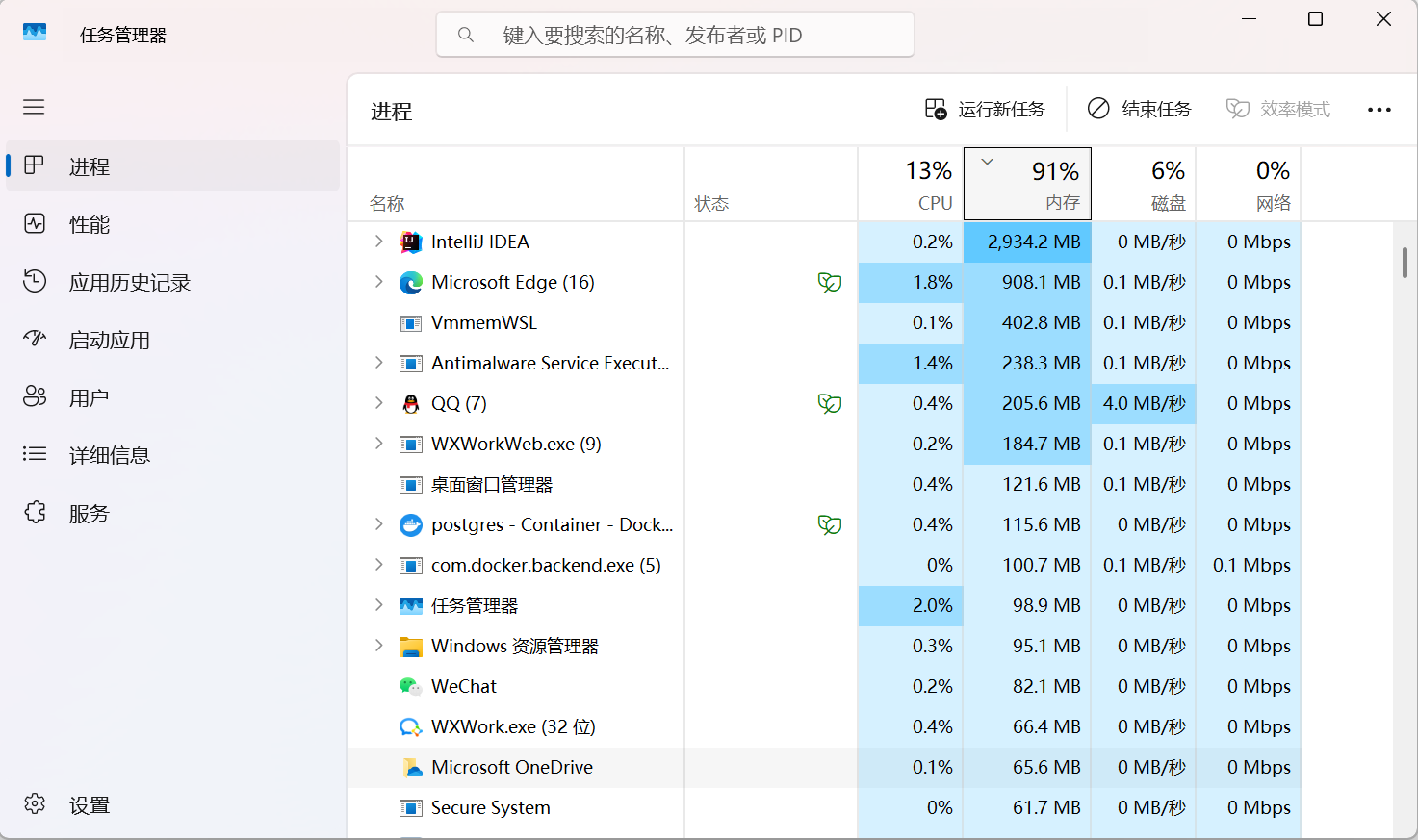Select the 908.1 MB memory cell
This screenshot has height=840, width=1418.
(x=1027, y=283)
